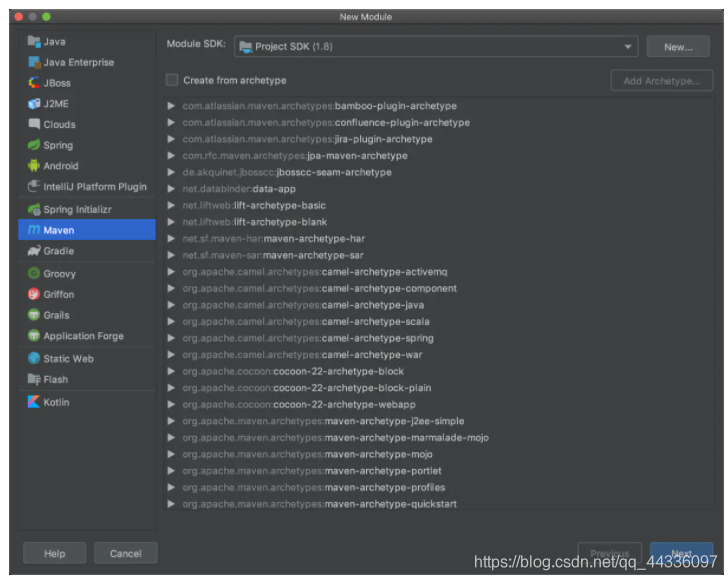Click the Help button
Screen dimensions: 728x581
[x=54, y=553]
